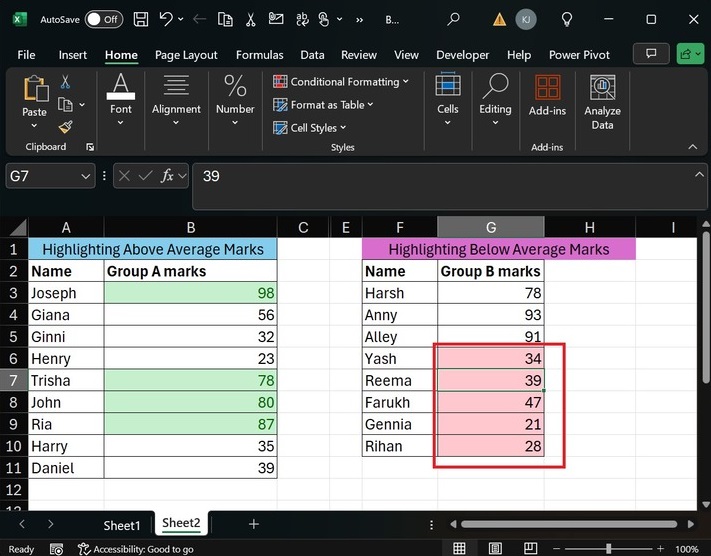
Task: Switch to the Formulas tab
Action: point(259,55)
